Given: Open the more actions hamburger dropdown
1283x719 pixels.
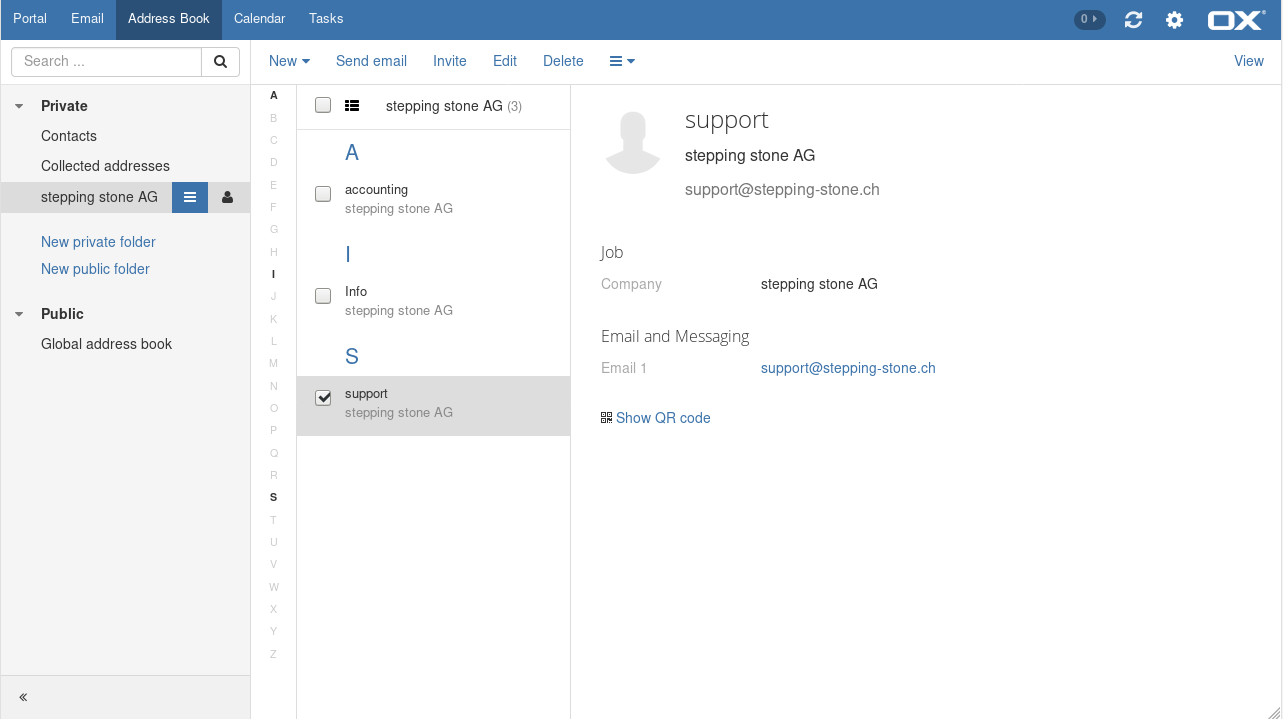Looking at the screenshot, I should click(x=622, y=61).
